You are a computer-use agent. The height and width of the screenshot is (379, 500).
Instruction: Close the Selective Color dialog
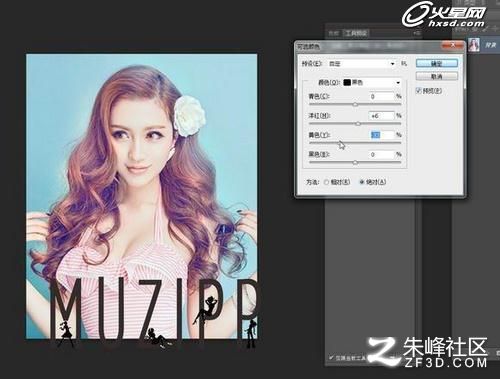tap(452, 45)
